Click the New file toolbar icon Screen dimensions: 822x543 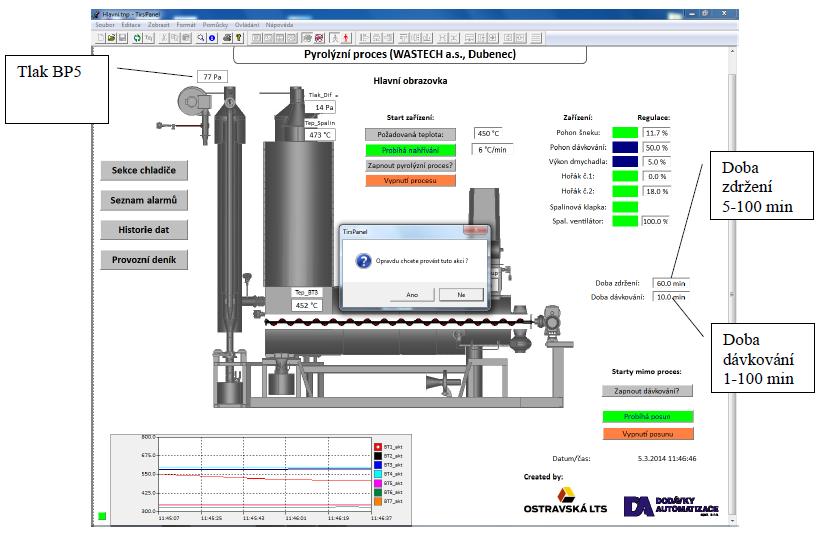point(101,38)
